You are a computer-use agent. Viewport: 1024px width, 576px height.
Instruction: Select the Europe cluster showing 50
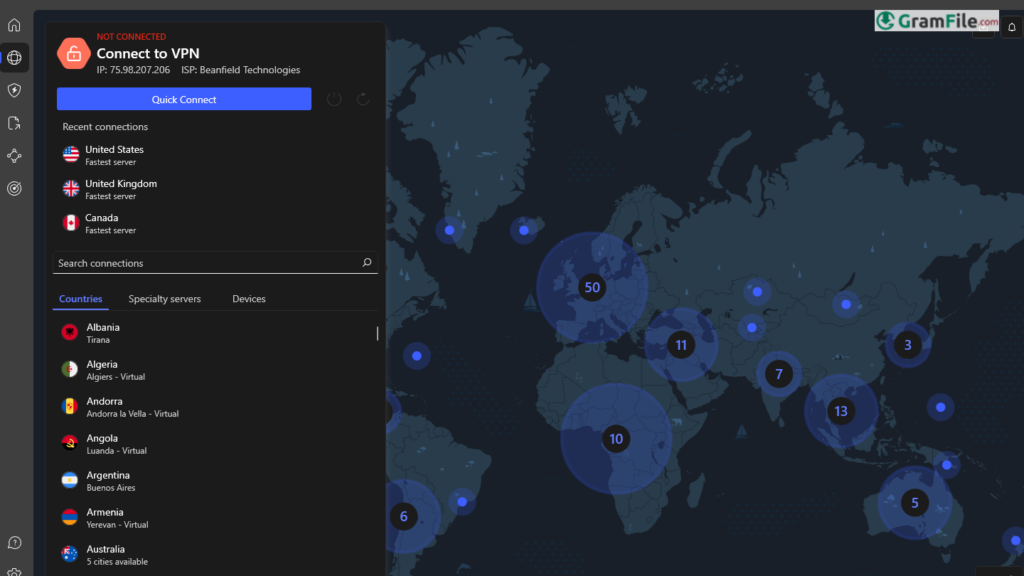[592, 287]
